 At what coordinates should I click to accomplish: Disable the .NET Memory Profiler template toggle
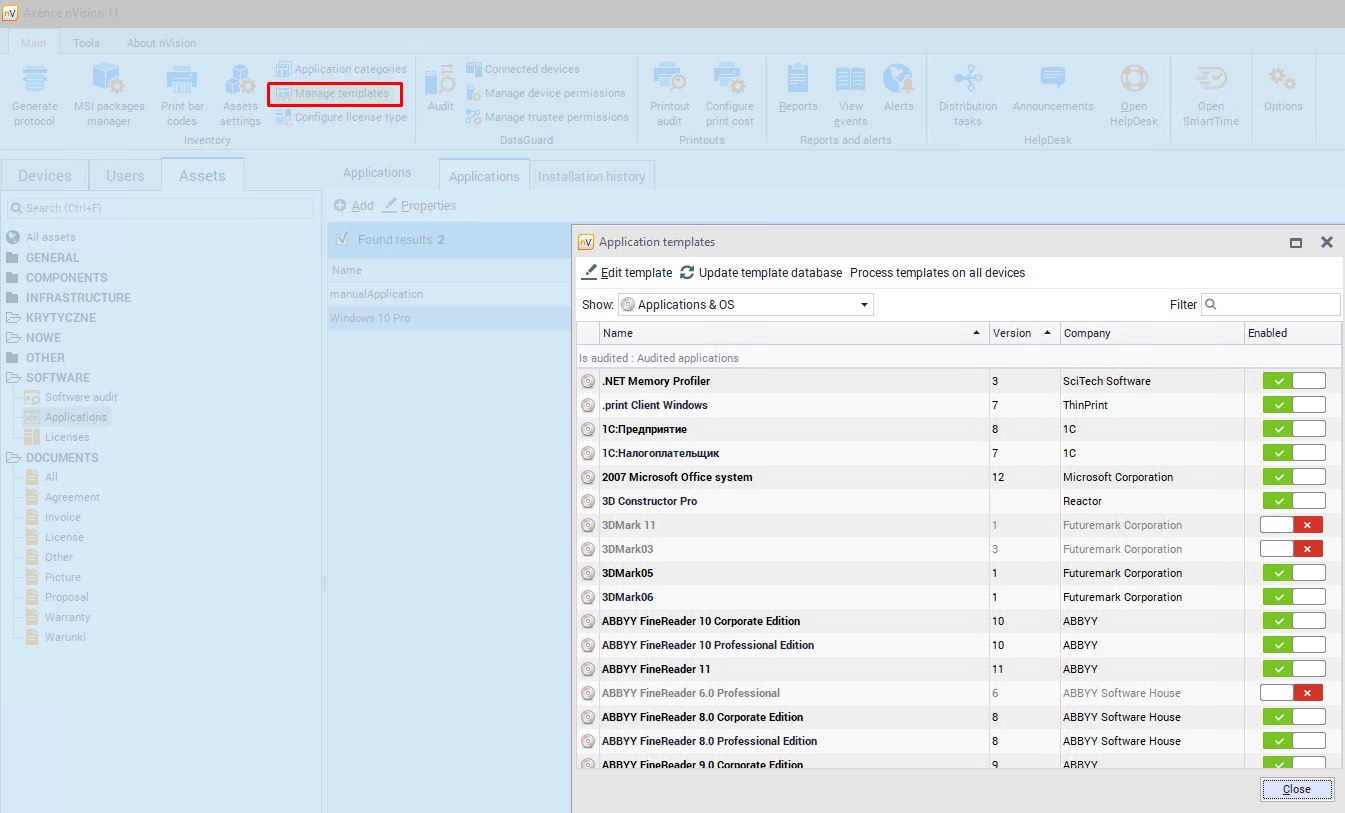click(1294, 381)
